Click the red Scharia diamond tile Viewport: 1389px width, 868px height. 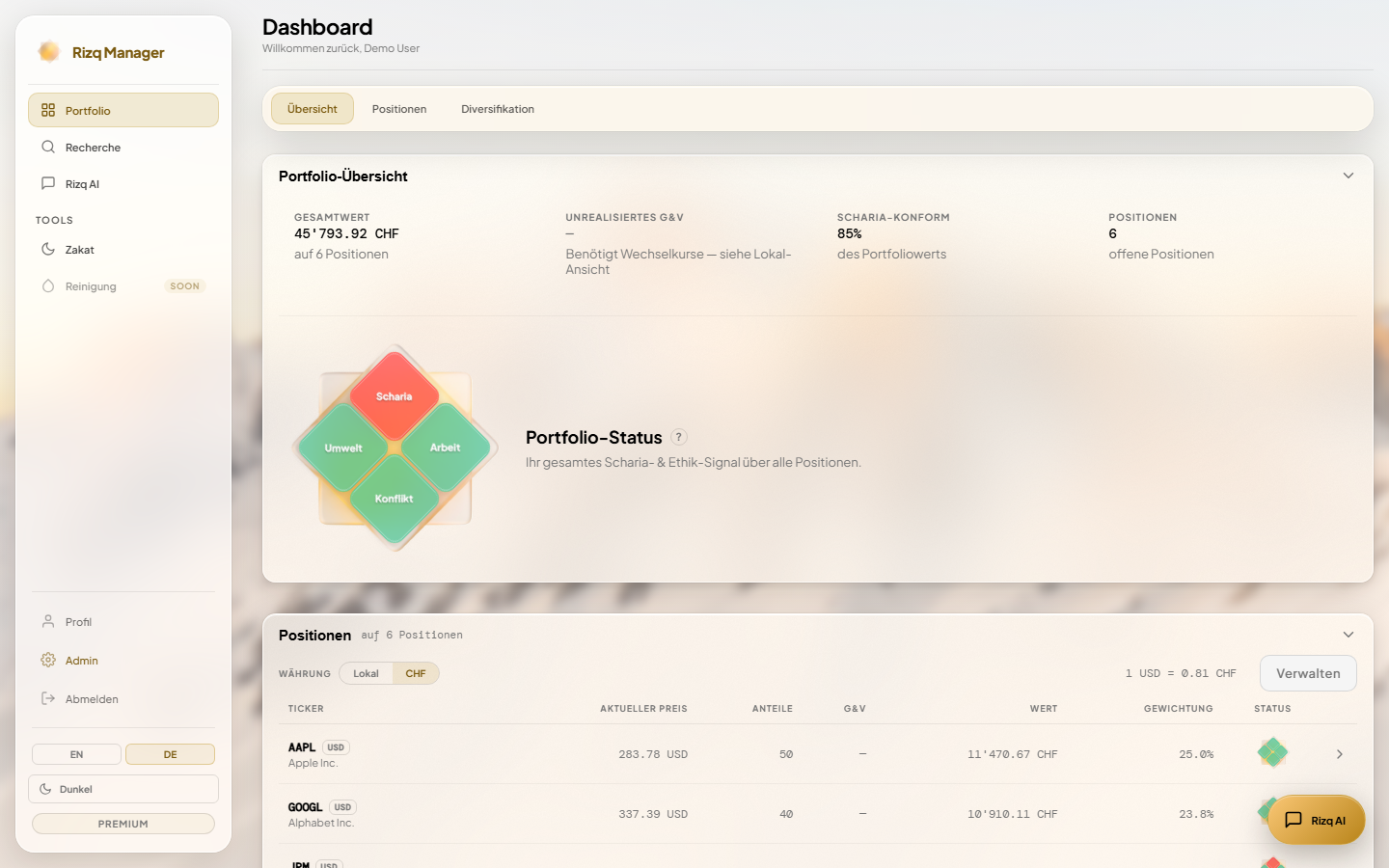coord(394,396)
